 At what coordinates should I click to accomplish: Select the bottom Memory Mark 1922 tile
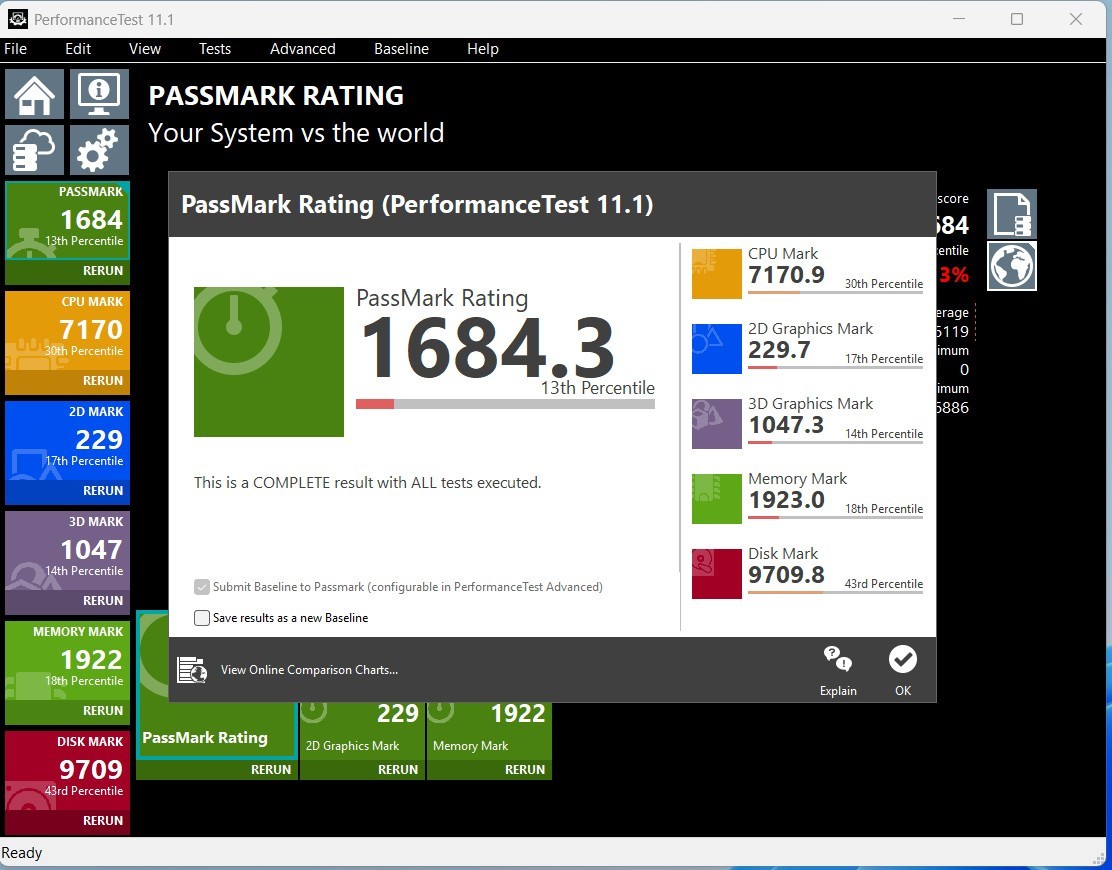[489, 730]
